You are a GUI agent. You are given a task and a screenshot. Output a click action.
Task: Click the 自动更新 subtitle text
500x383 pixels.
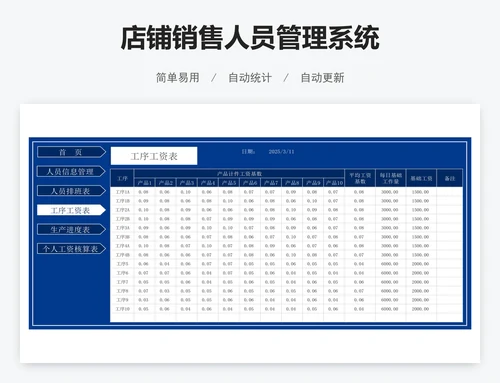click(322, 78)
